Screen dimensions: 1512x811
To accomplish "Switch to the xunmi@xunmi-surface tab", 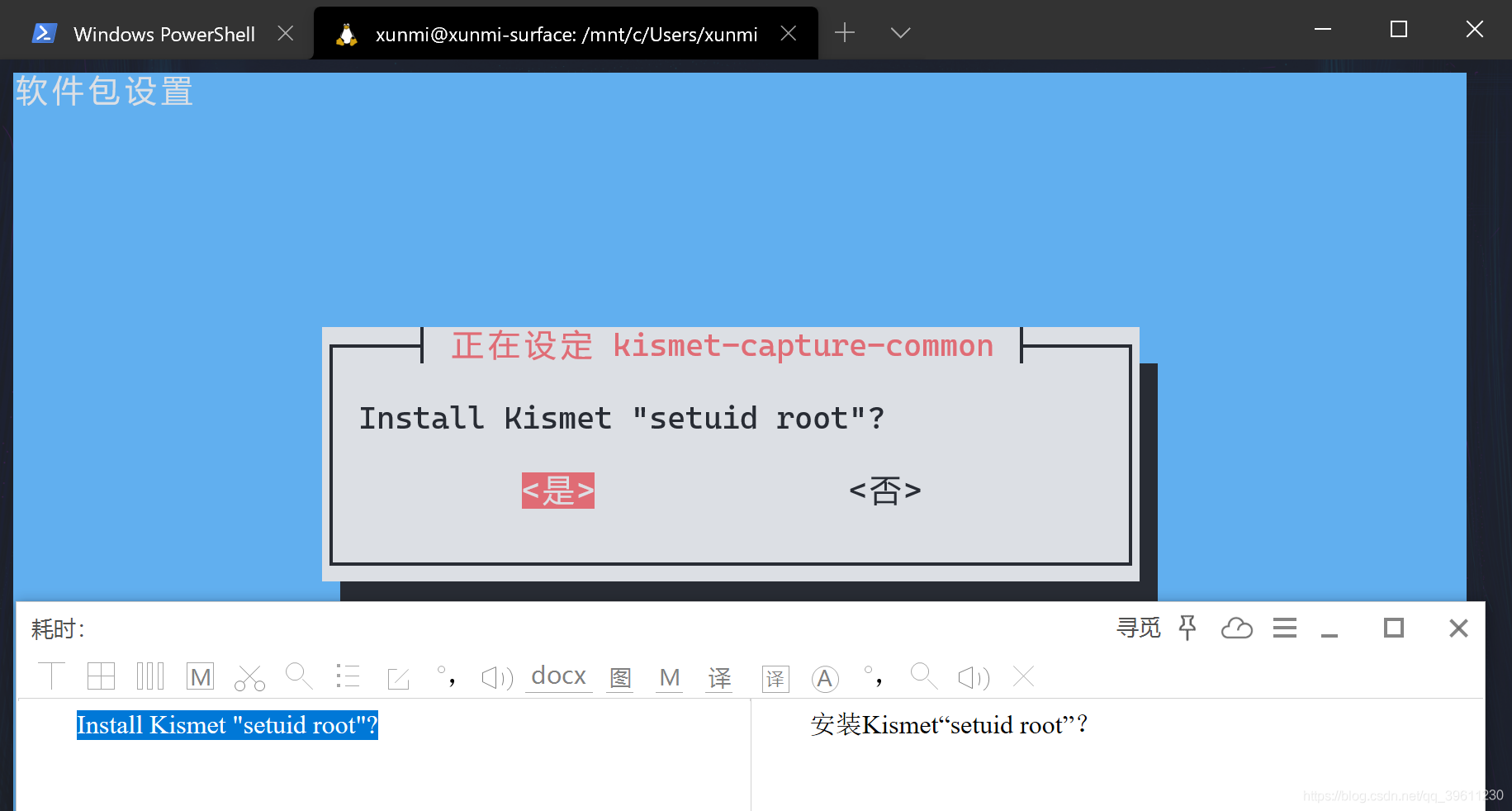I will tap(566, 34).
